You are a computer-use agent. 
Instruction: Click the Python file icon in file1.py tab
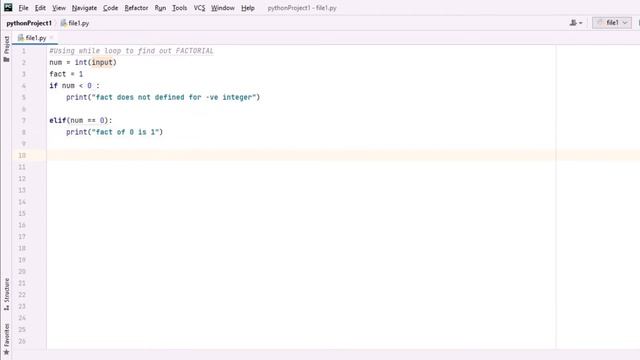20,38
